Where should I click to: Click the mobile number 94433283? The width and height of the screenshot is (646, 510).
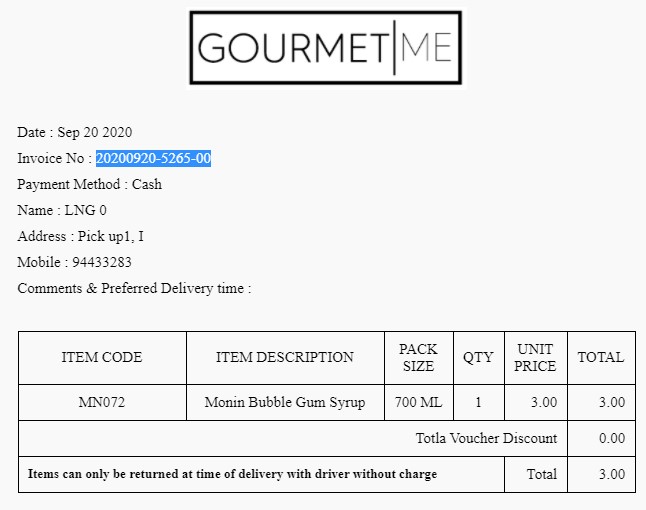point(102,262)
